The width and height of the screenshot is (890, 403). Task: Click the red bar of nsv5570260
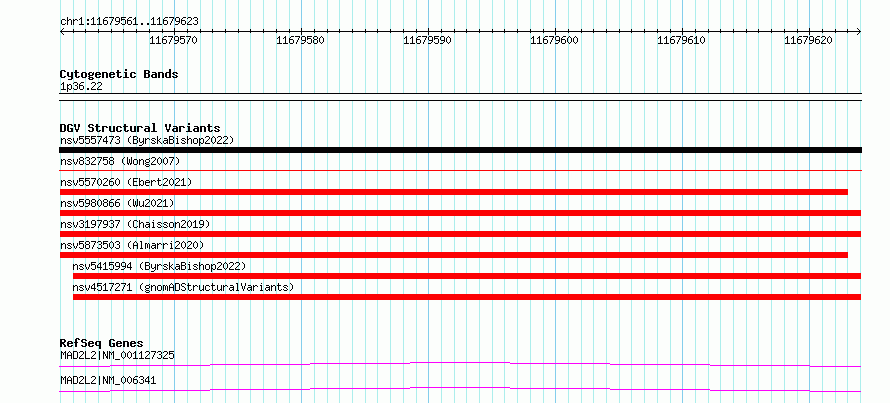click(x=454, y=192)
